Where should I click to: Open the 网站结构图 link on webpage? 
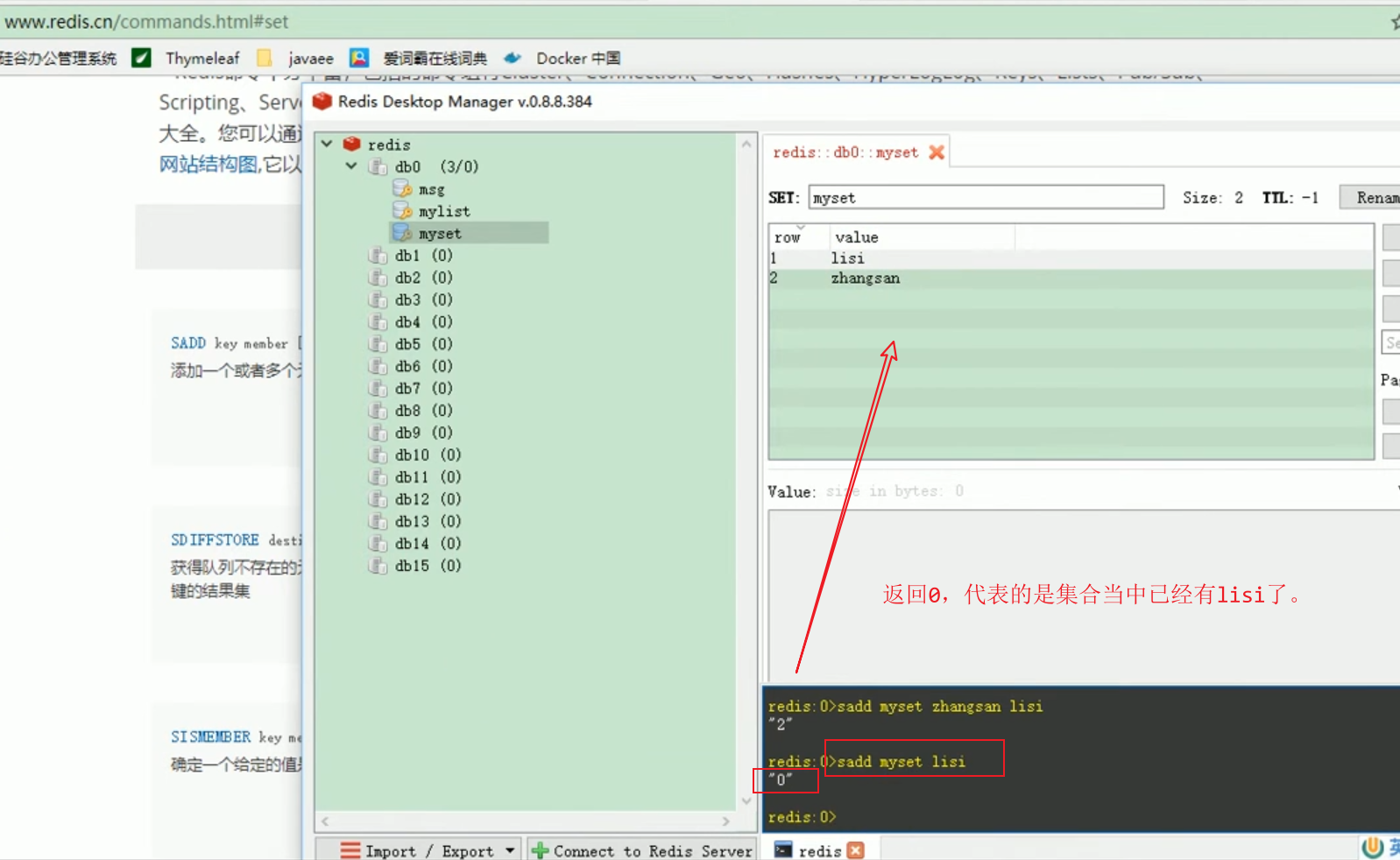pos(209,164)
